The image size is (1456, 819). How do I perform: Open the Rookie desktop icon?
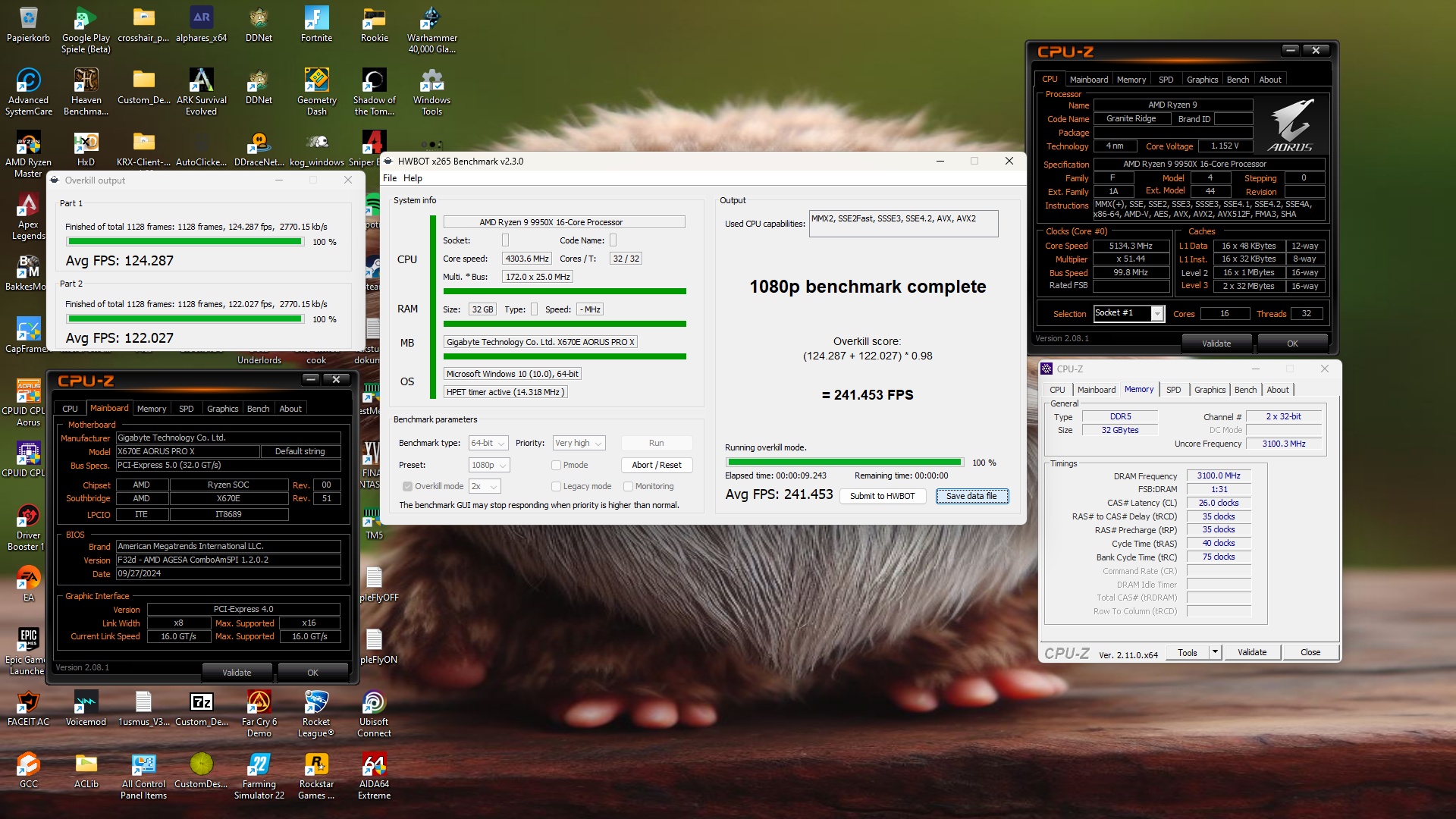point(375,24)
